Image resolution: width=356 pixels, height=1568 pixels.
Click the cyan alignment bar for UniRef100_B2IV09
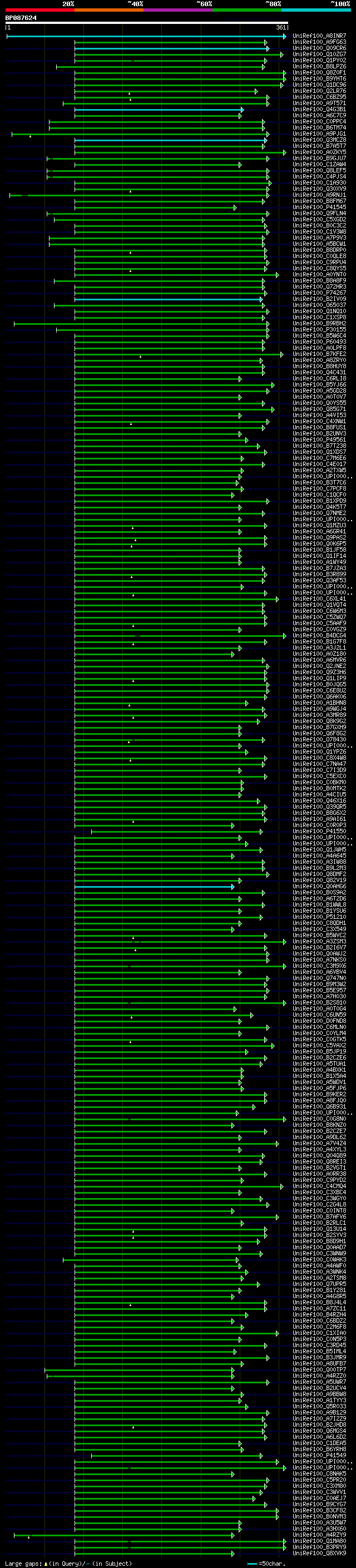[x=169, y=299]
